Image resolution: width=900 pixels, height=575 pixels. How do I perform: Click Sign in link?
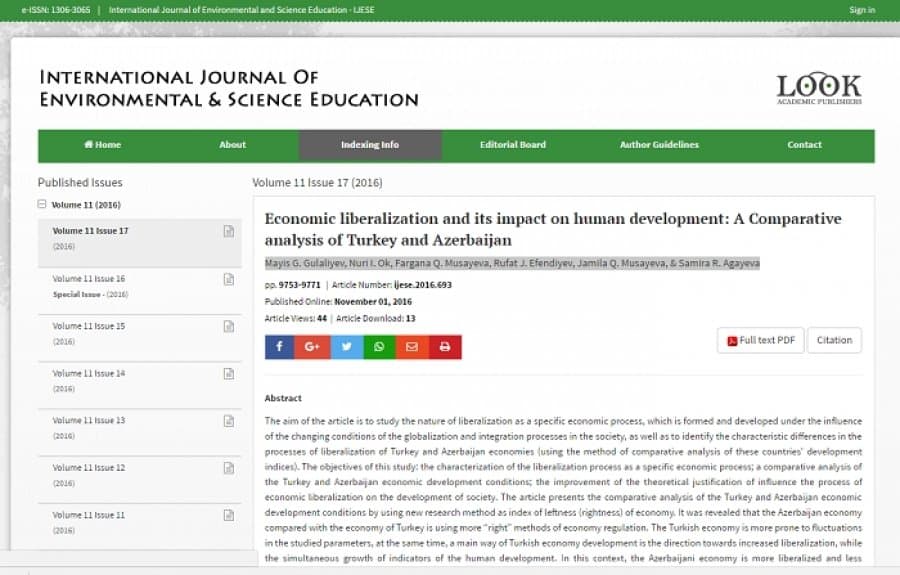pyautogui.click(x=862, y=10)
